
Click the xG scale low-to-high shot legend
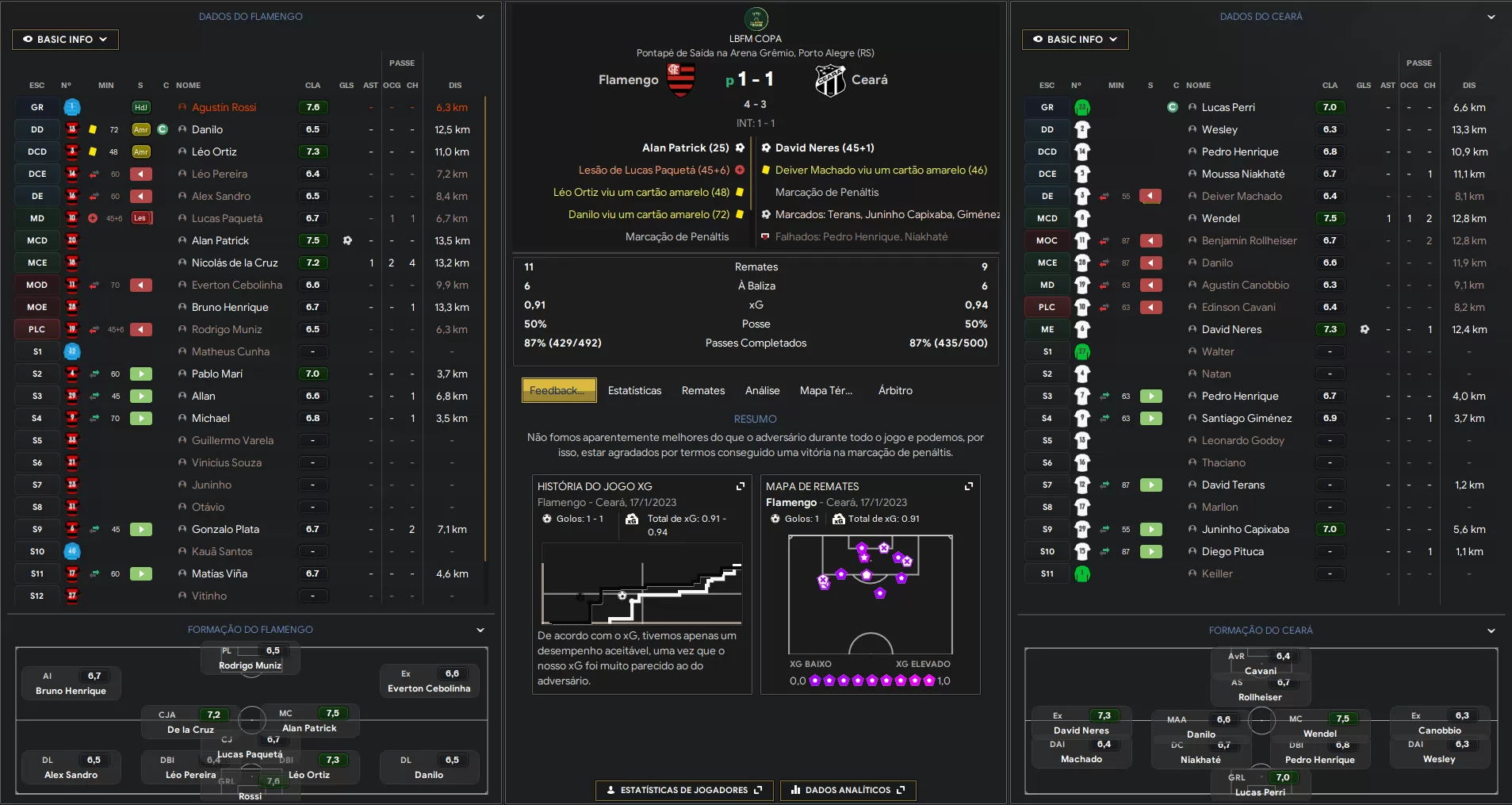(870, 680)
